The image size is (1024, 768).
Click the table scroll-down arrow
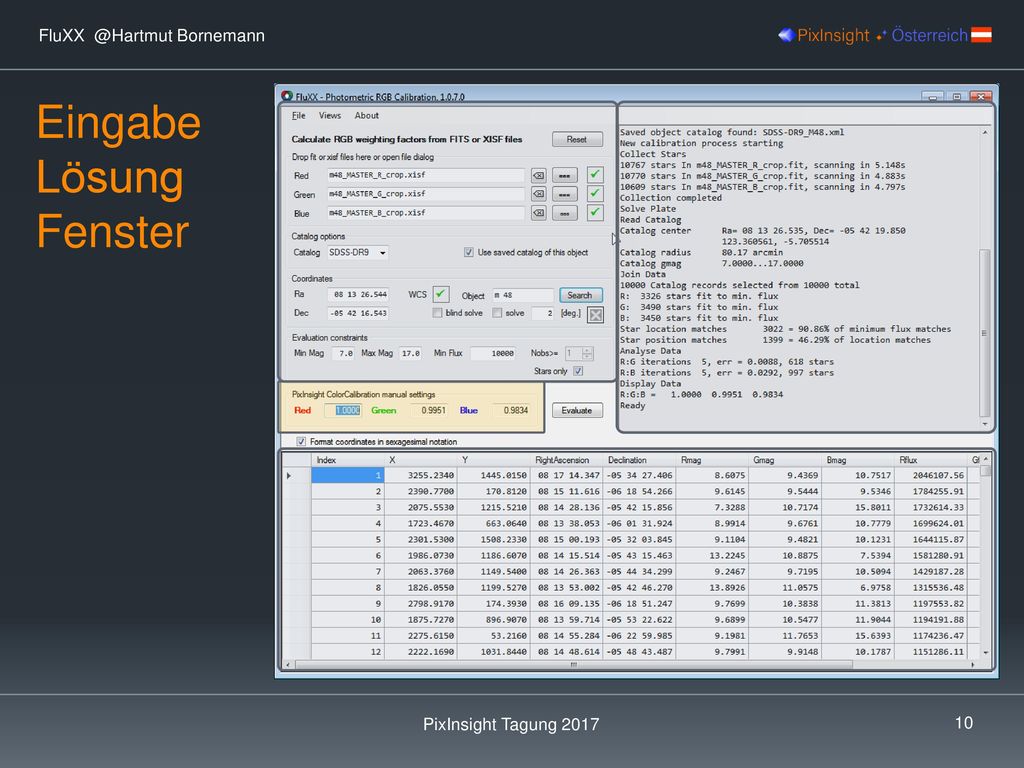coord(985,652)
